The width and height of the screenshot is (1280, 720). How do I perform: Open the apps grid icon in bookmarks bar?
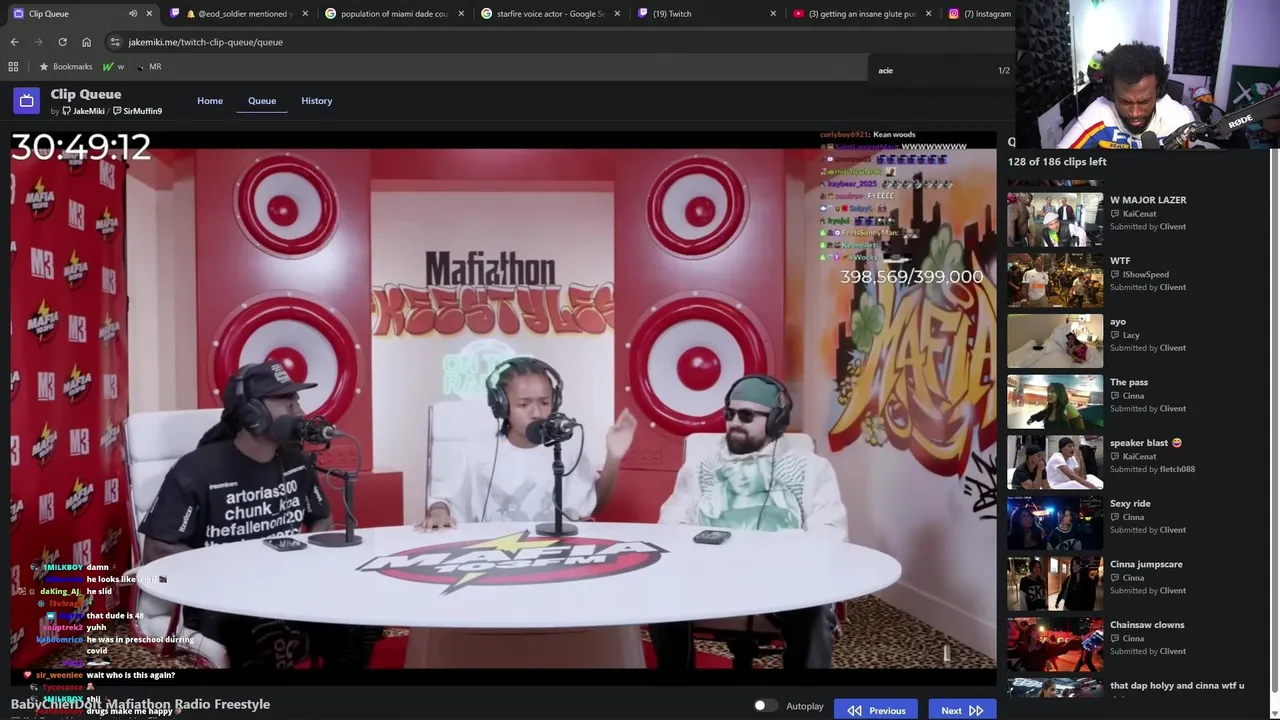(x=13, y=67)
